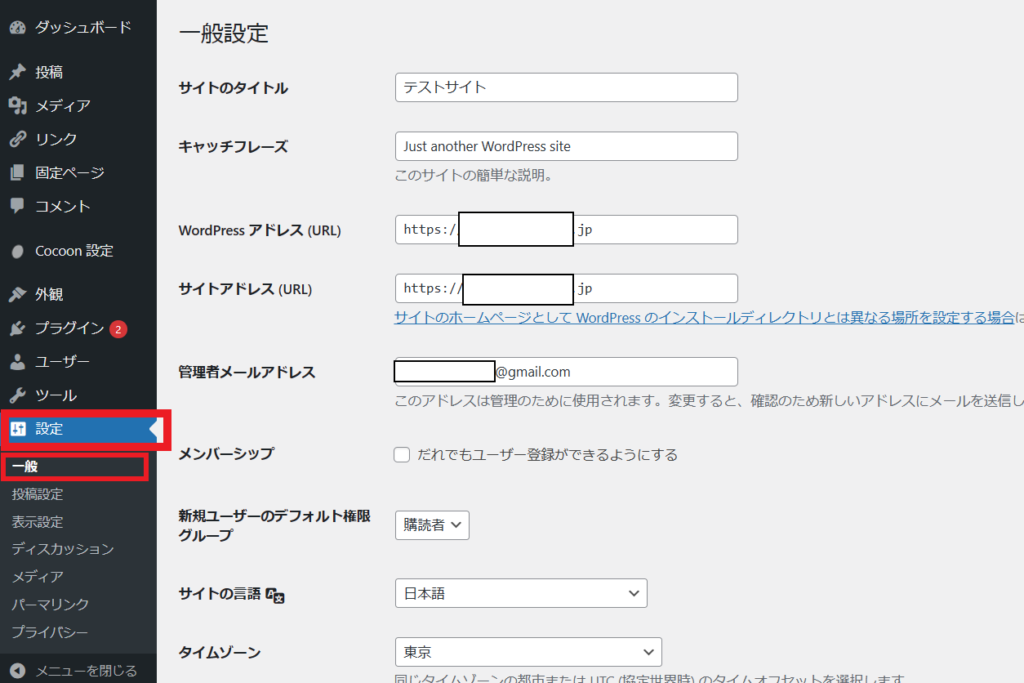Click the Tools wrench icon

tap(17, 395)
